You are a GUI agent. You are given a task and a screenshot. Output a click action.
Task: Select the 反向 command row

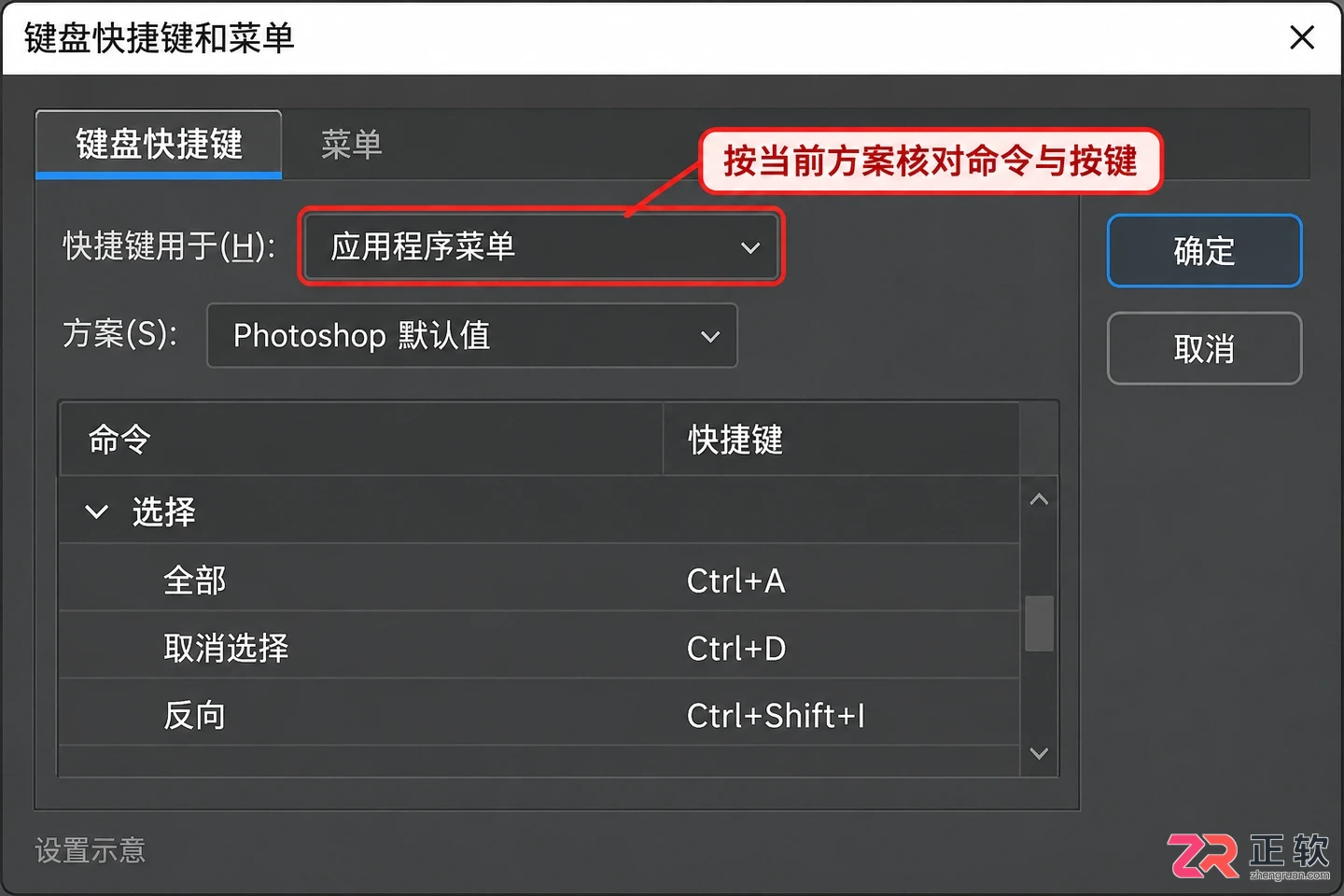click(539, 714)
